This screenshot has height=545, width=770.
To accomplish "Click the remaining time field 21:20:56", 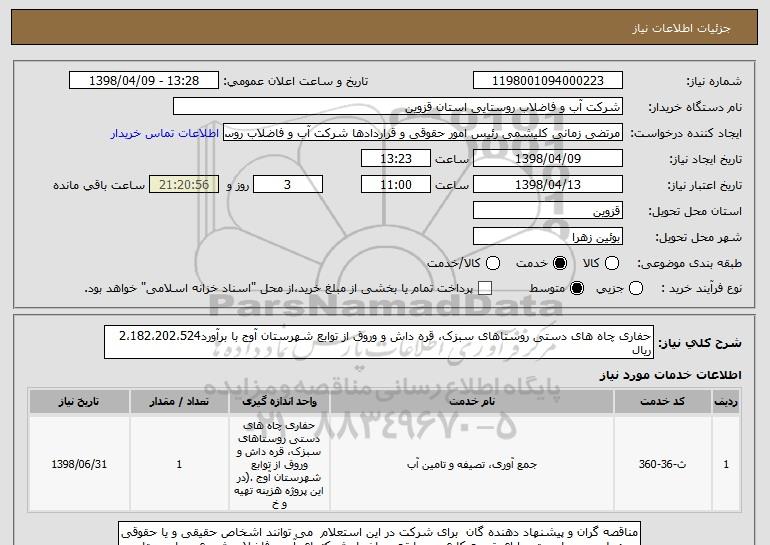I will 184,185.
